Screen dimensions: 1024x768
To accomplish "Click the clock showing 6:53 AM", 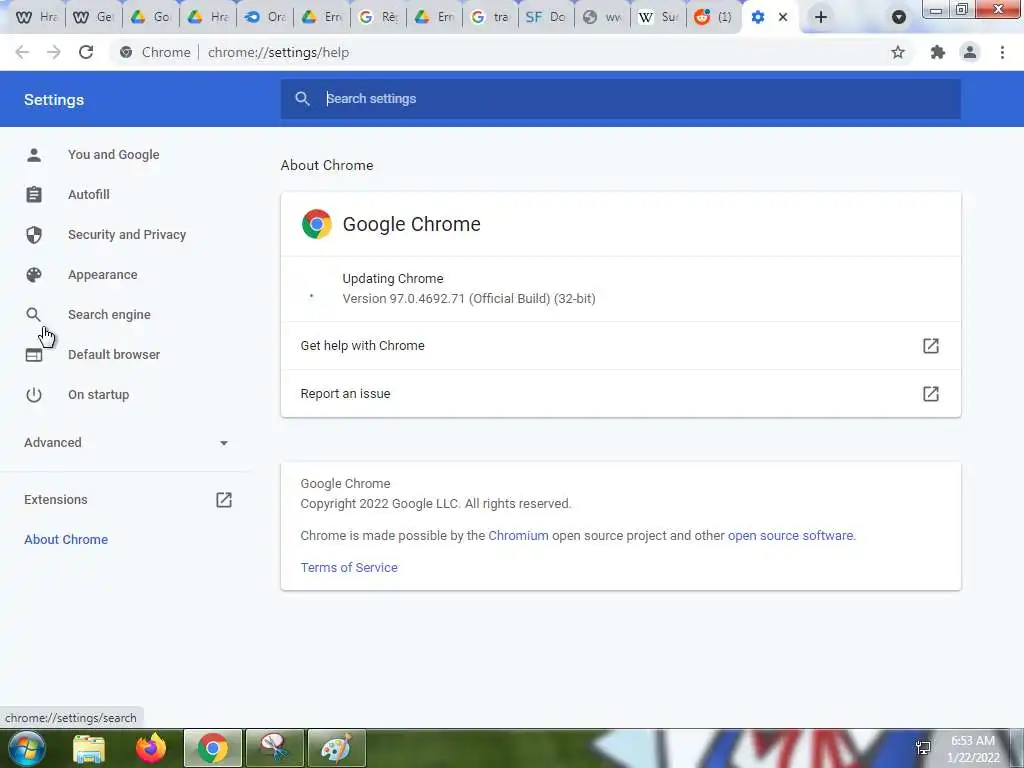I will (x=972, y=741).
